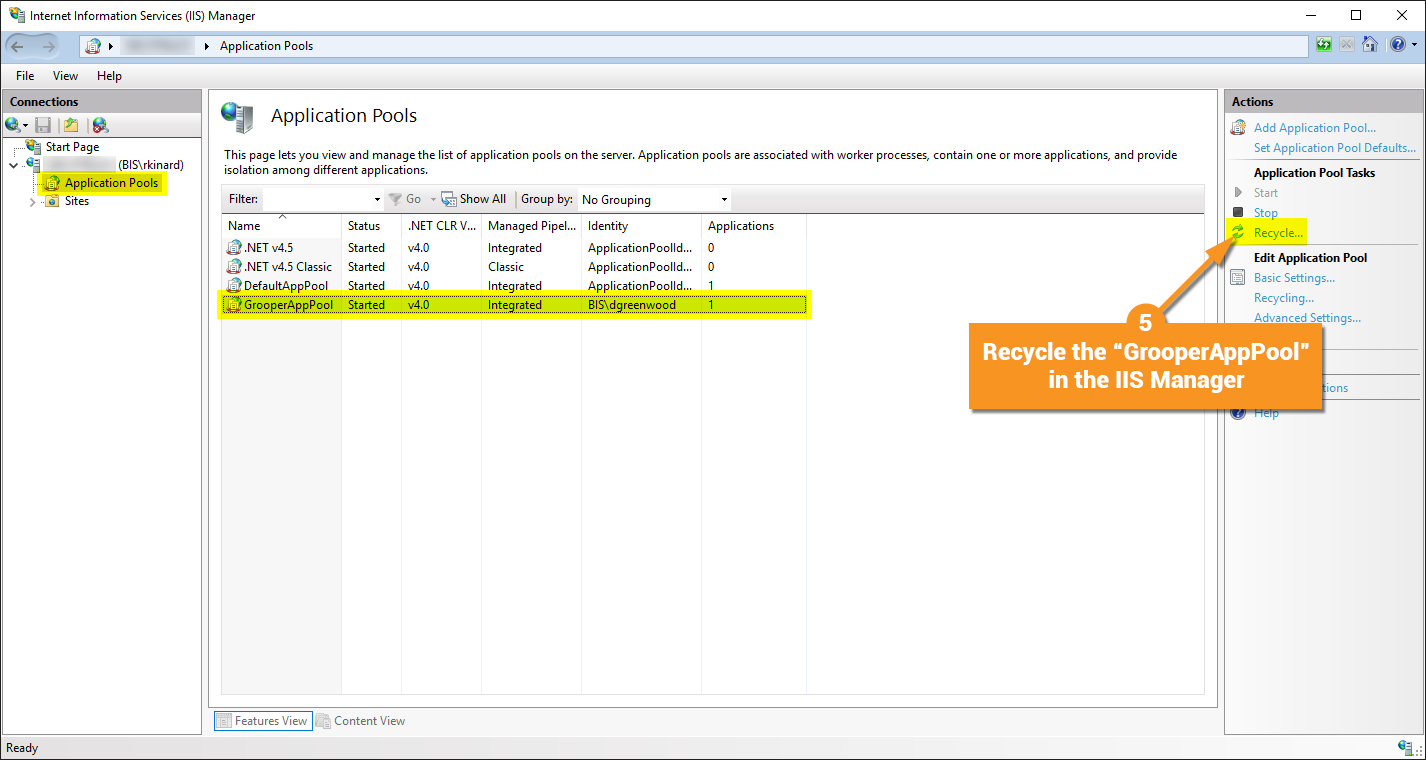The image size is (1426, 760).
Task: Open the dropdown arrow beside the Help icon
Action: pyautogui.click(x=1412, y=46)
